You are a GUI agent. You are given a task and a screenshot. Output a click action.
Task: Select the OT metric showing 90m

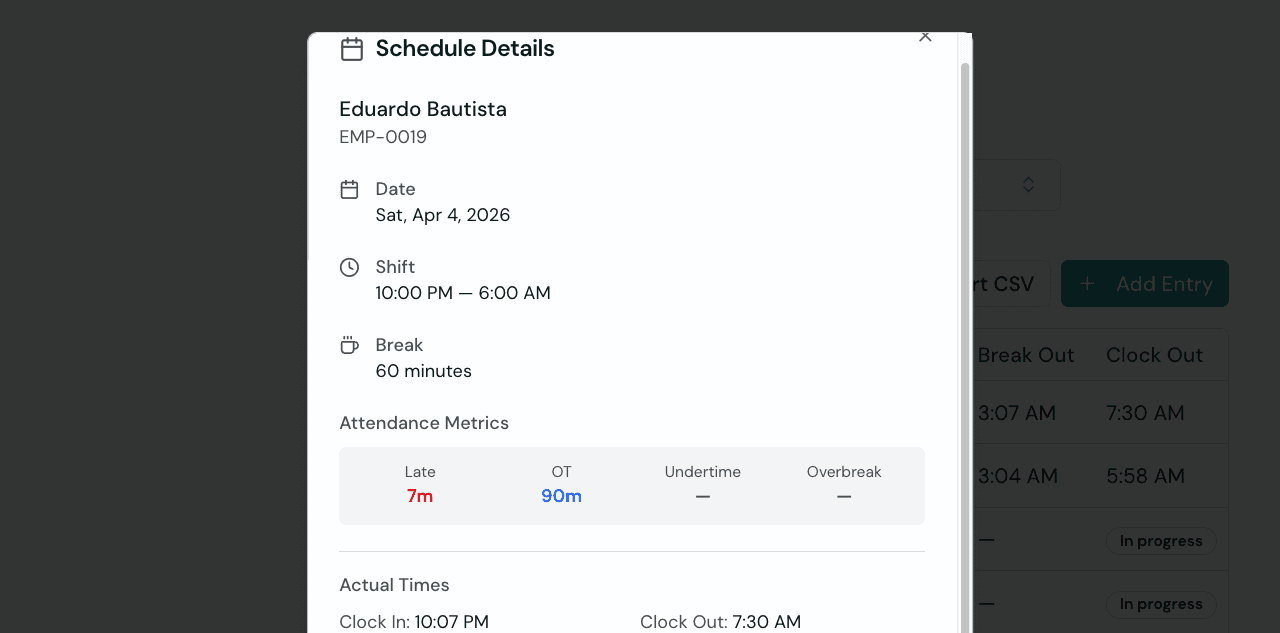click(x=561, y=495)
